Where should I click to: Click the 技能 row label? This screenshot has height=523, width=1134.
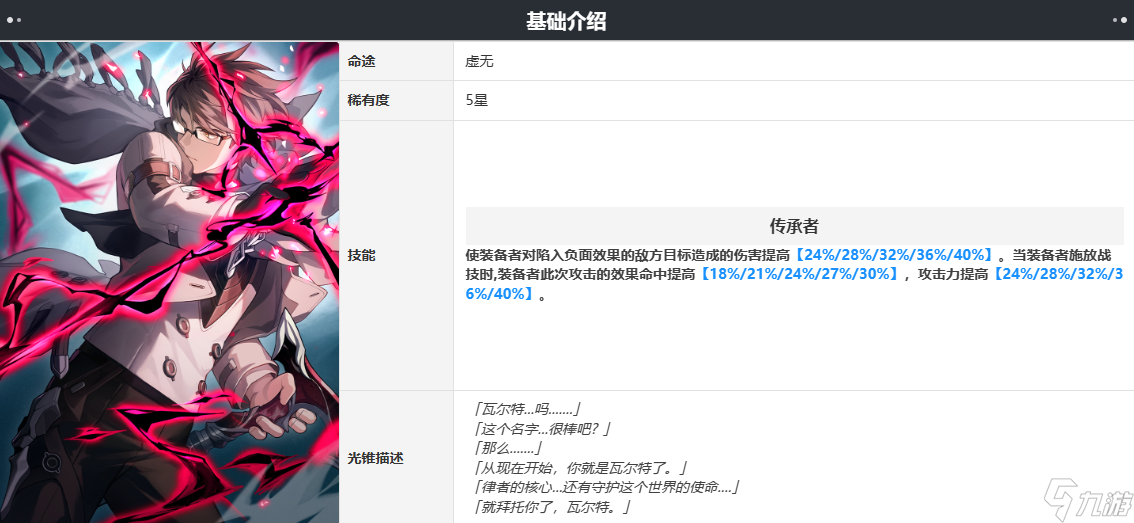[362, 256]
